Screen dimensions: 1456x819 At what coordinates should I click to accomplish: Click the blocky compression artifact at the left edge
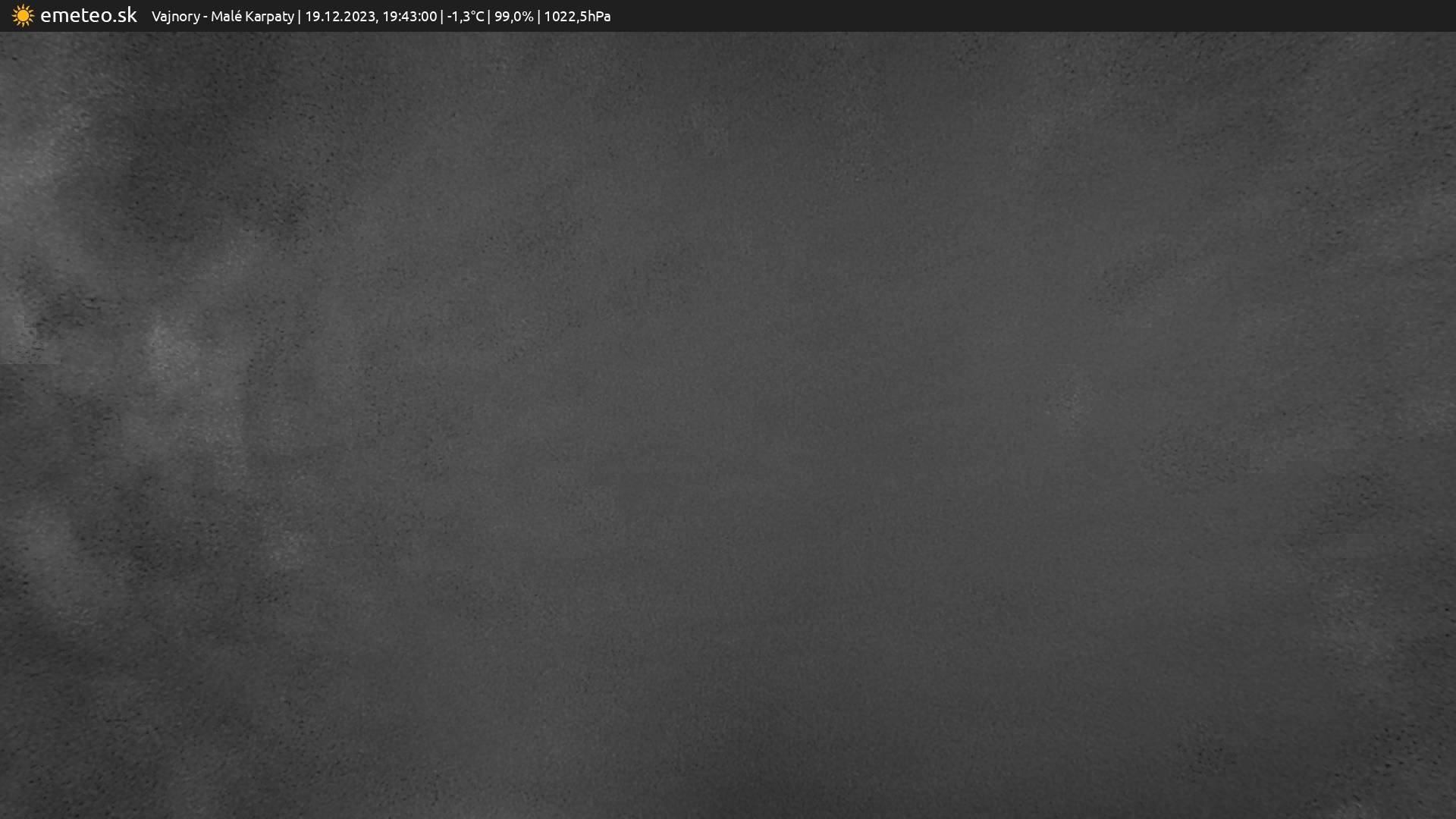pos(23,341)
